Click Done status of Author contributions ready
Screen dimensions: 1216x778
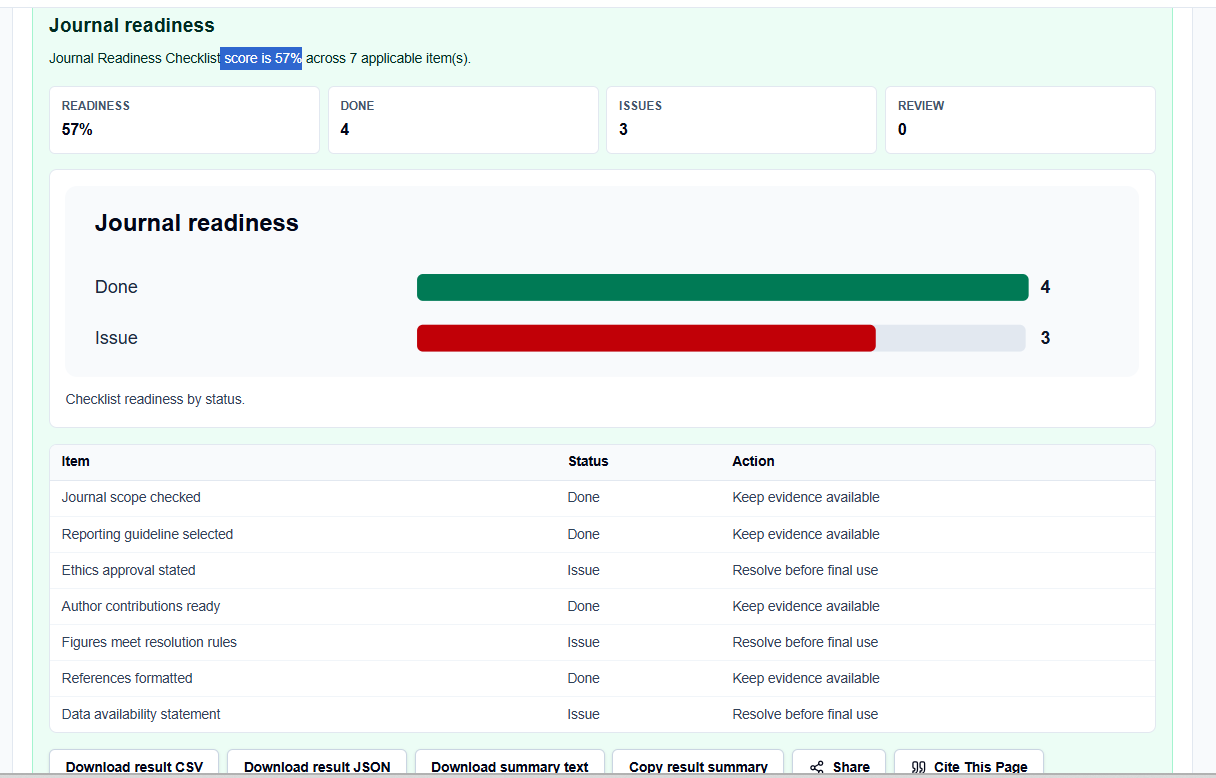(584, 606)
